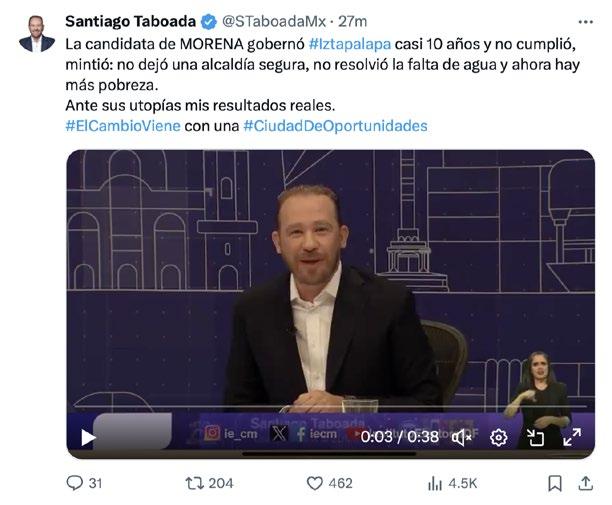The width and height of the screenshot is (612, 505).
Task: Open video settings gear
Action: pos(498,437)
